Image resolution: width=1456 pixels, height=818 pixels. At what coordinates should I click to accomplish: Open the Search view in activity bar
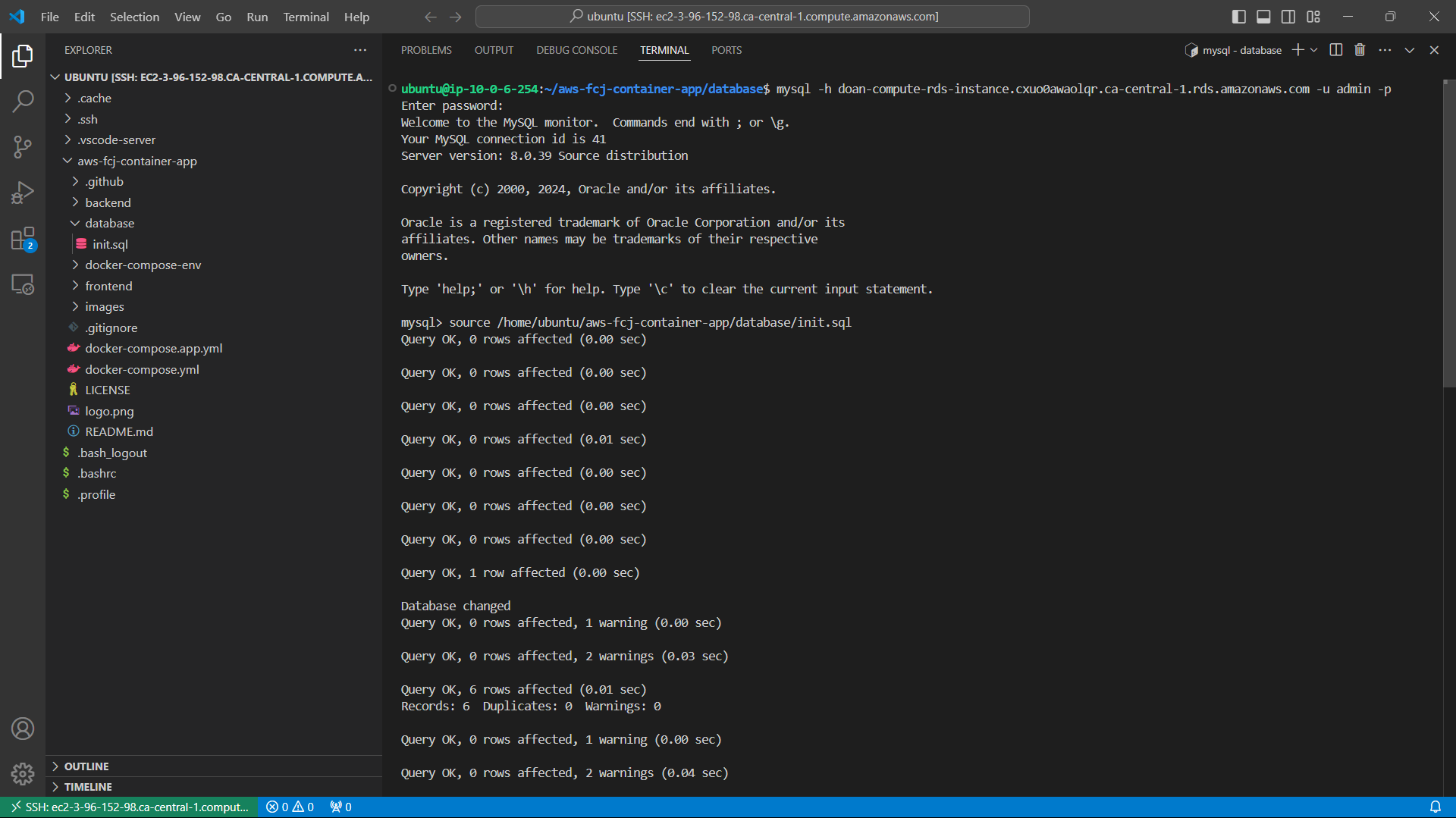[23, 101]
